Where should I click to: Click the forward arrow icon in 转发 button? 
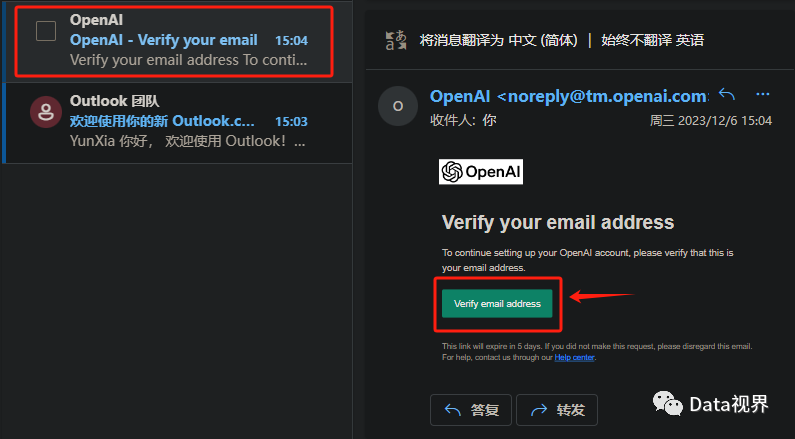pos(539,410)
